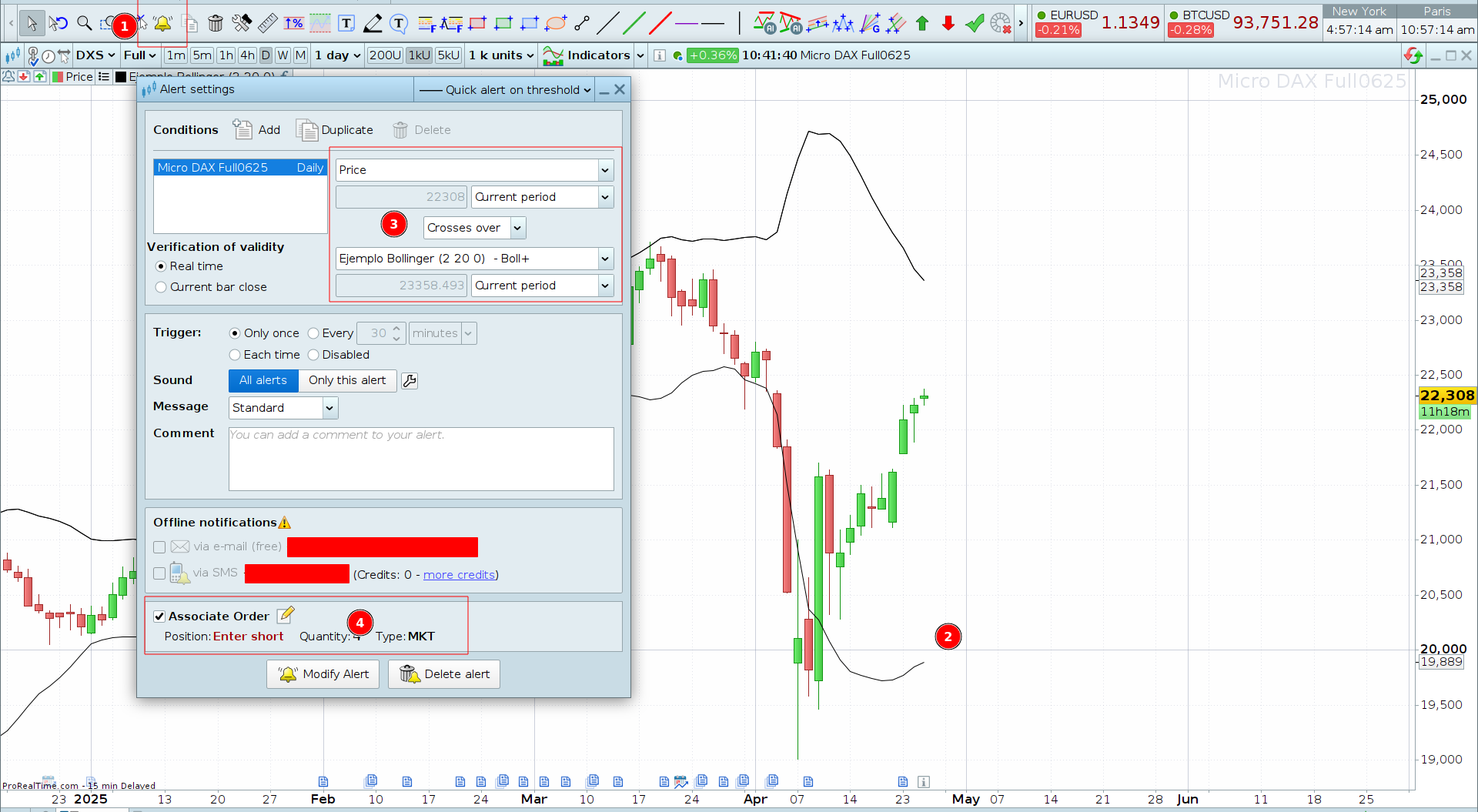
Task: Click the info icon beside Indicators
Action: coord(660,55)
